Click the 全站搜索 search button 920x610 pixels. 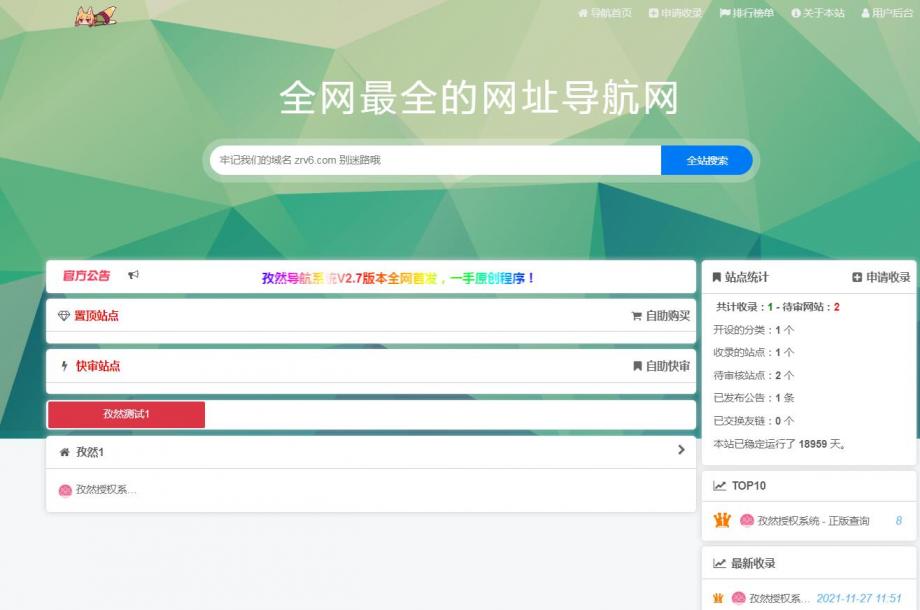(706, 160)
